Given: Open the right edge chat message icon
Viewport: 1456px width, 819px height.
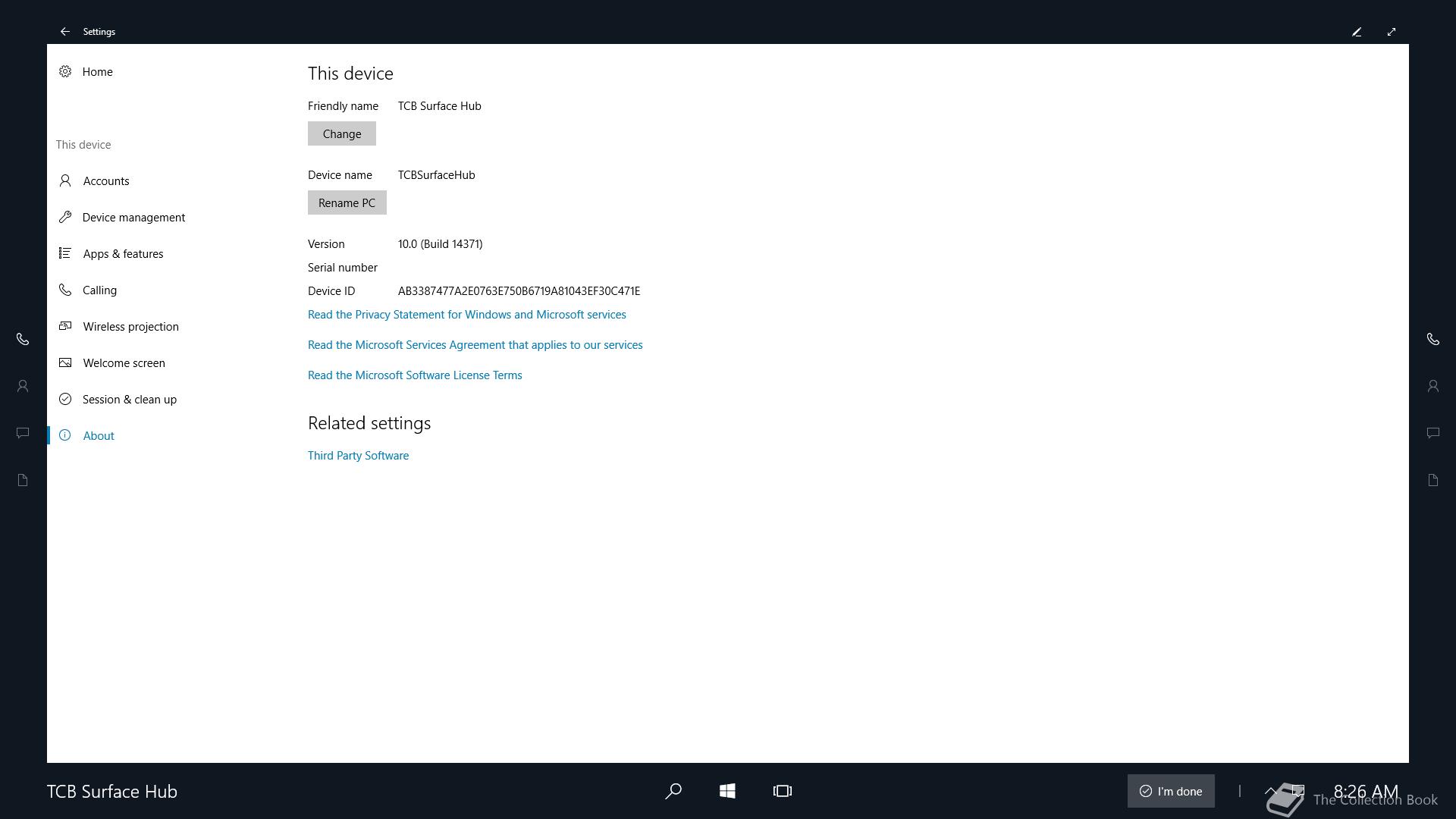Looking at the screenshot, I should 1433,433.
